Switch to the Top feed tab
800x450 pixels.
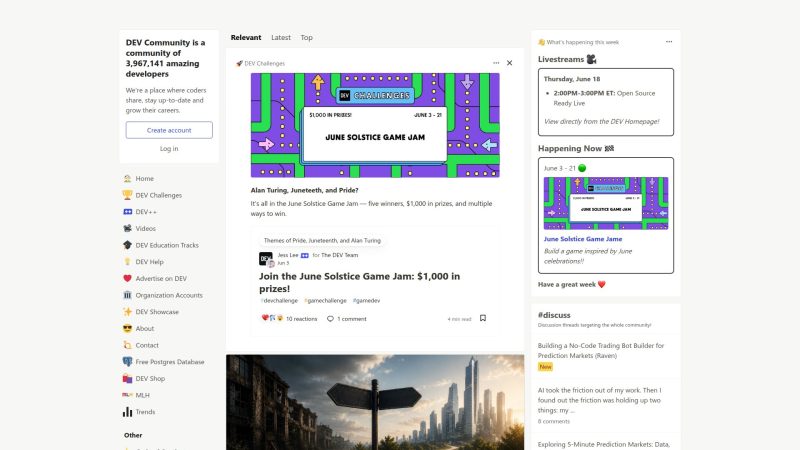pyautogui.click(x=306, y=37)
